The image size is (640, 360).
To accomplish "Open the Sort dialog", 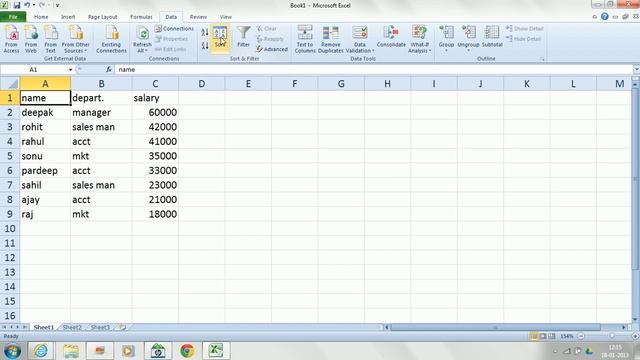I will (x=220, y=37).
